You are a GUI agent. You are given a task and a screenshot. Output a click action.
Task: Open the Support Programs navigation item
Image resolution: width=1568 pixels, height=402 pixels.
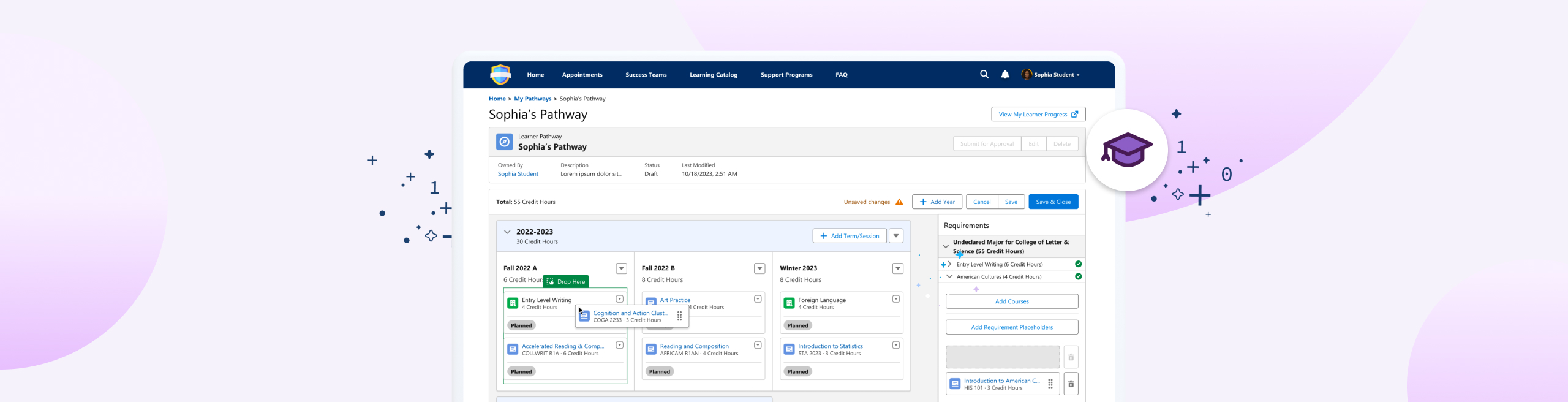[x=786, y=75]
